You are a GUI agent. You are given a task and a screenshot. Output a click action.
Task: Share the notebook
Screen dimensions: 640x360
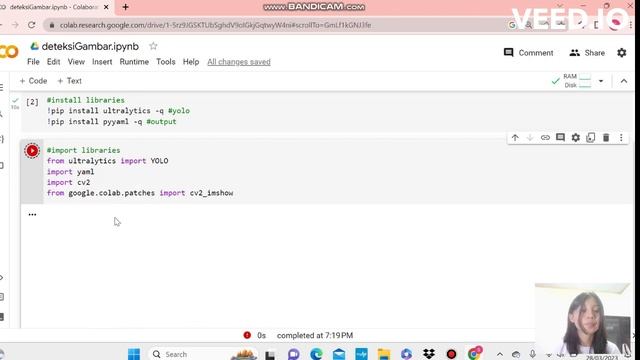[587, 53]
